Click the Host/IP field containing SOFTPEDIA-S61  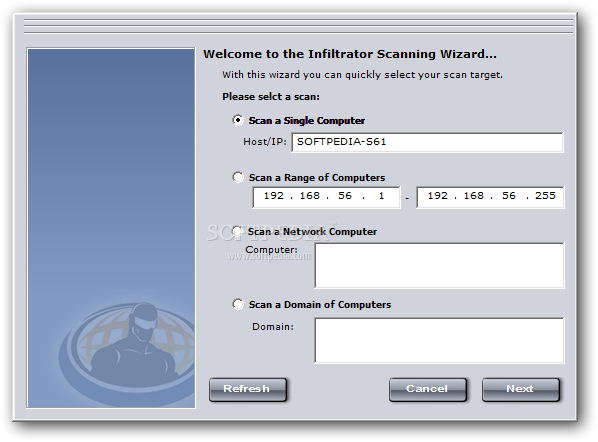click(x=427, y=142)
